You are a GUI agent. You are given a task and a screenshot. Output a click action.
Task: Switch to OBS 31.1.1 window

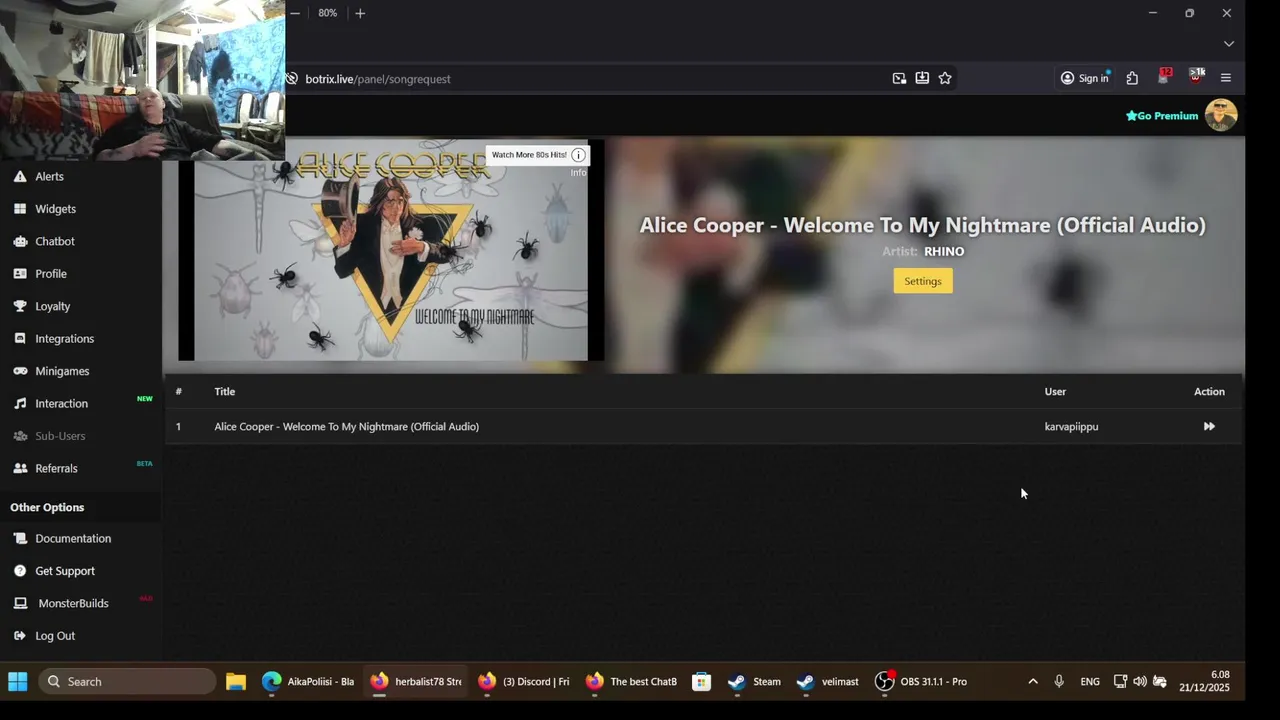point(921,681)
